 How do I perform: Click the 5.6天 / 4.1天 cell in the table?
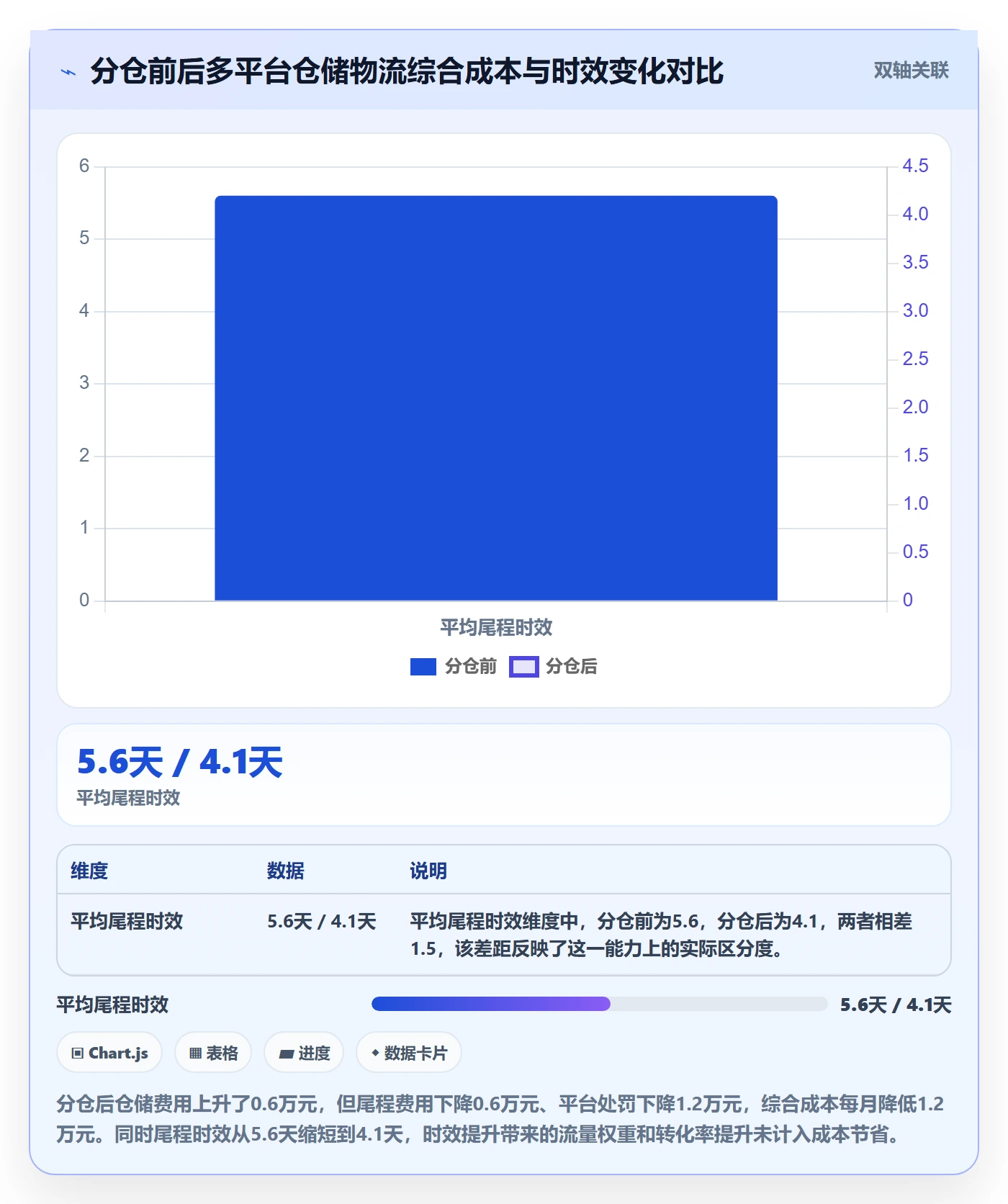click(322, 921)
